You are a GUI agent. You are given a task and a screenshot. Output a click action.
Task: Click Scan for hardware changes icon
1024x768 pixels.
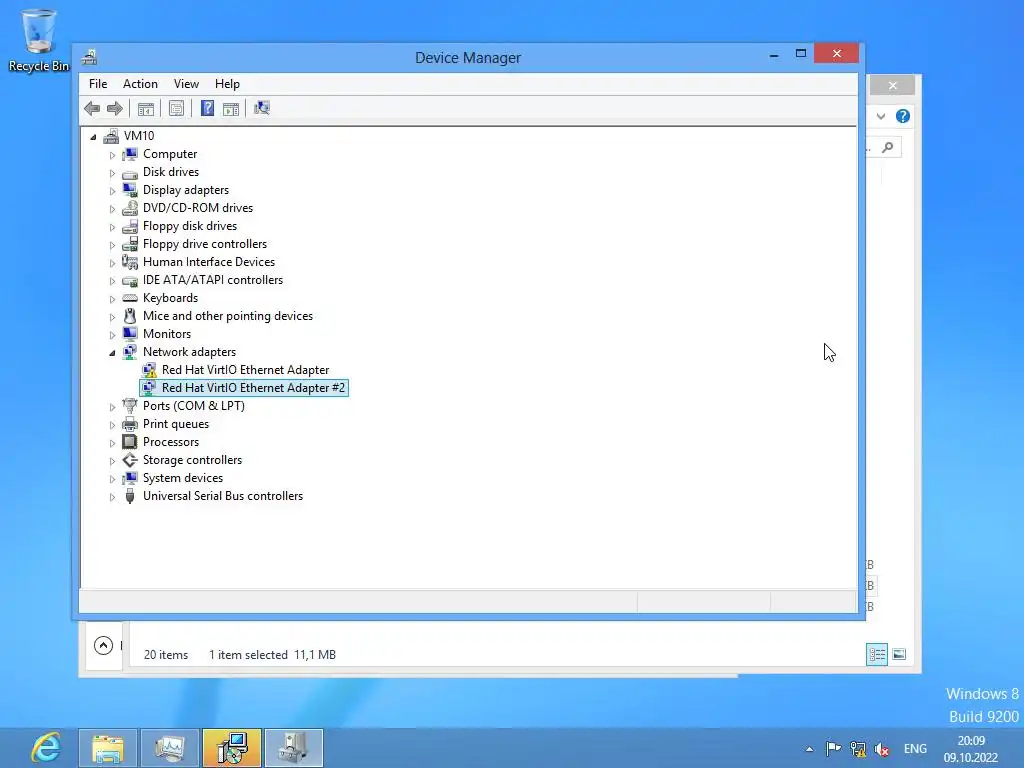[x=262, y=108]
